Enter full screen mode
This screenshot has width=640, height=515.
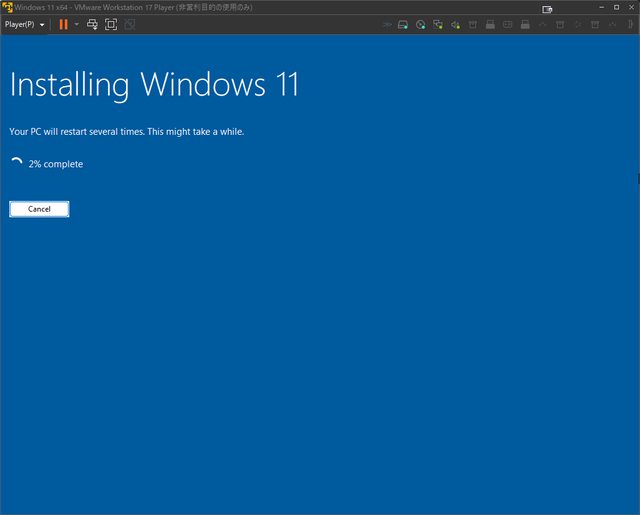pyautogui.click(x=111, y=24)
